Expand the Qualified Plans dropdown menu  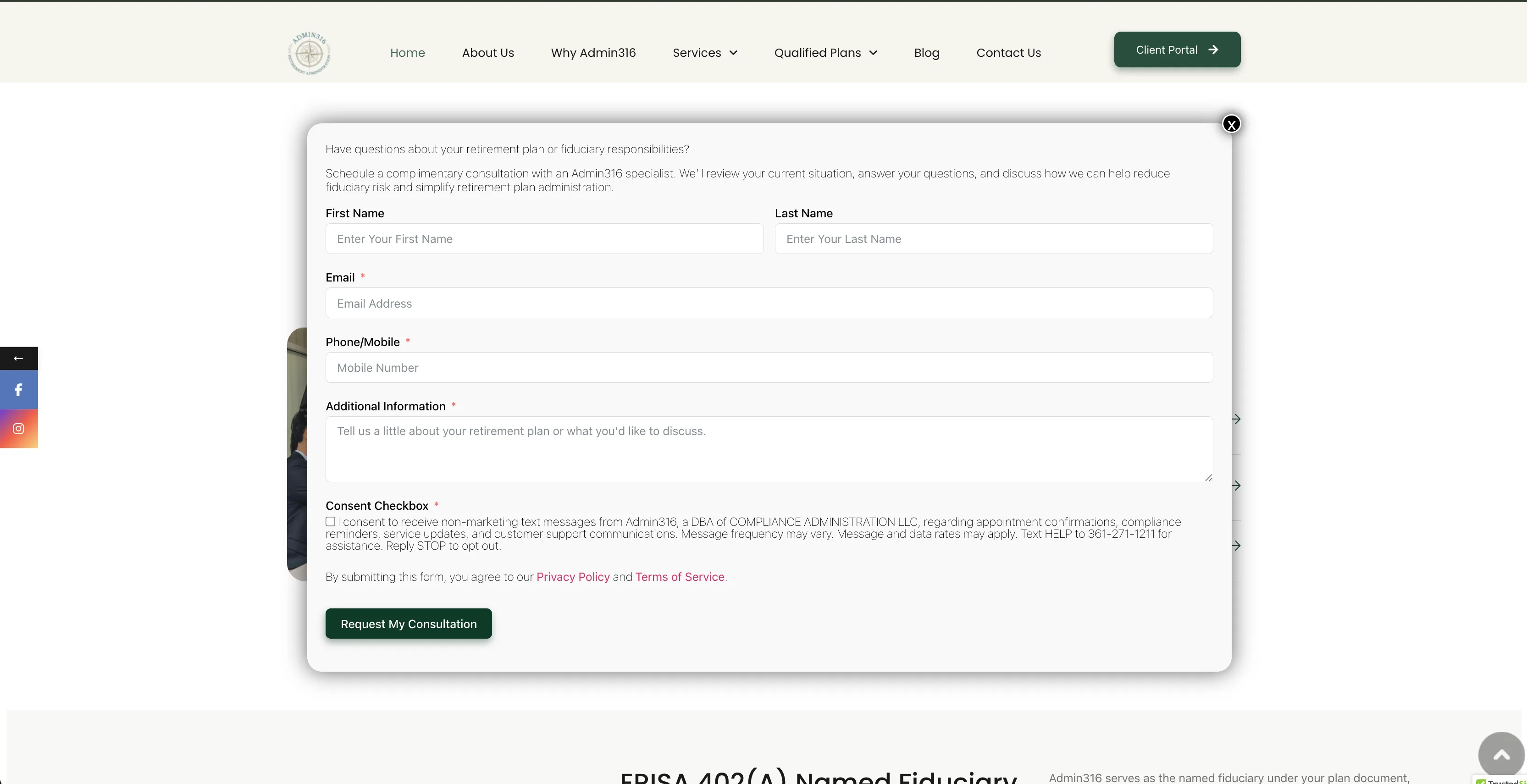(825, 53)
